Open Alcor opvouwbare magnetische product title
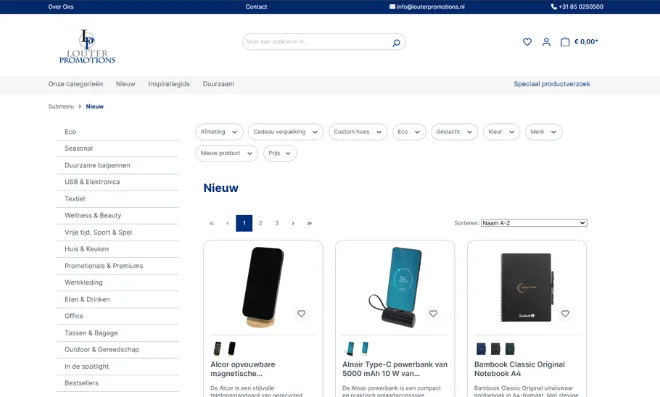The height and width of the screenshot is (397, 660). tap(243, 369)
